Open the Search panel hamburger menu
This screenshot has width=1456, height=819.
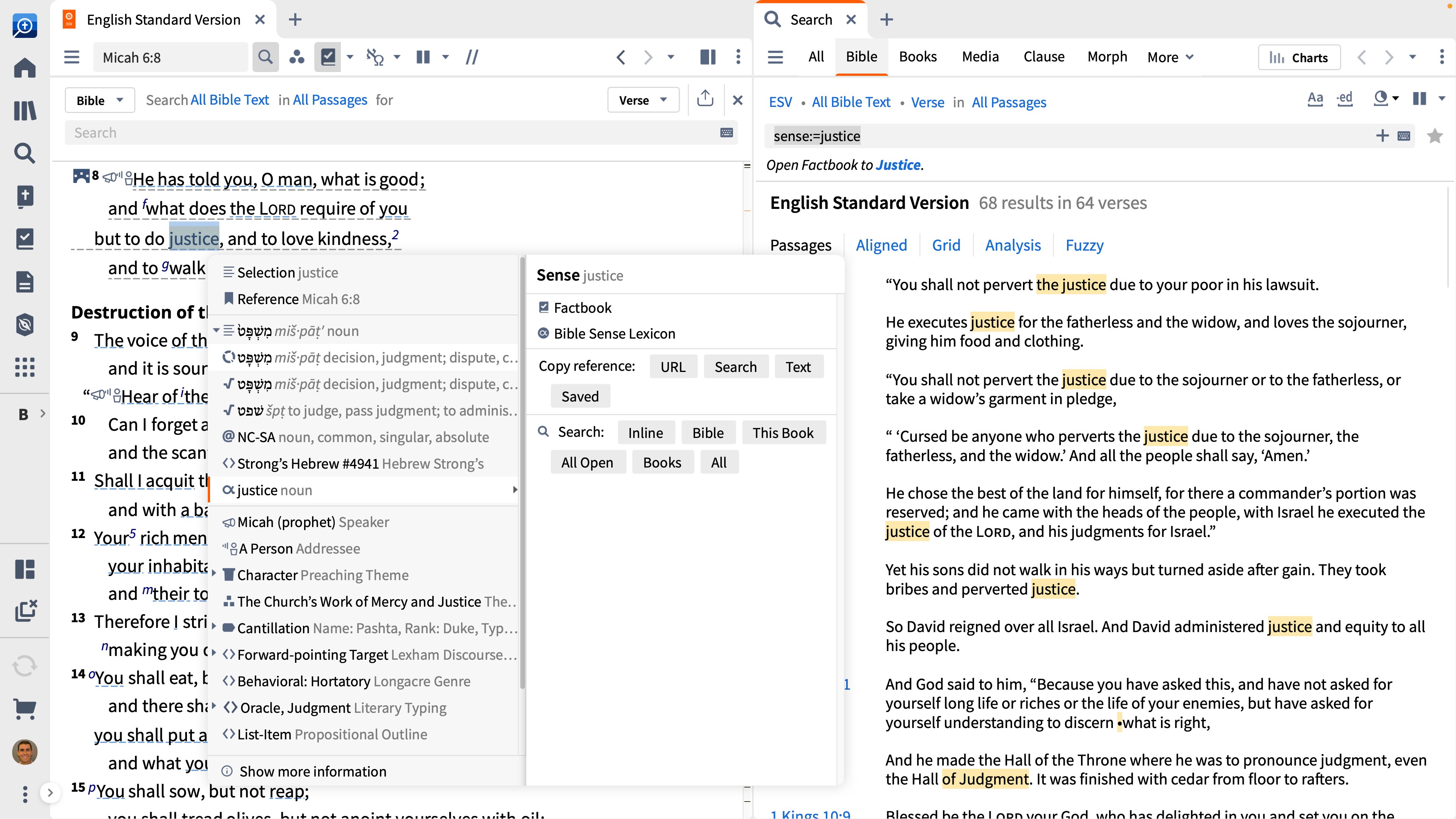775,56
